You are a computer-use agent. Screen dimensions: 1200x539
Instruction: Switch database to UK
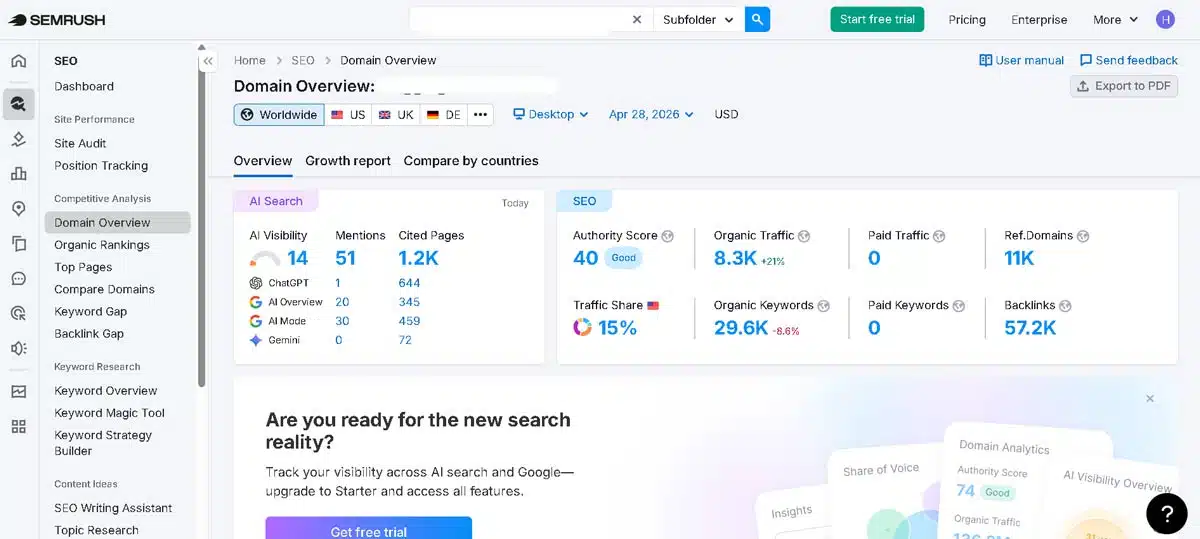pyautogui.click(x=396, y=115)
